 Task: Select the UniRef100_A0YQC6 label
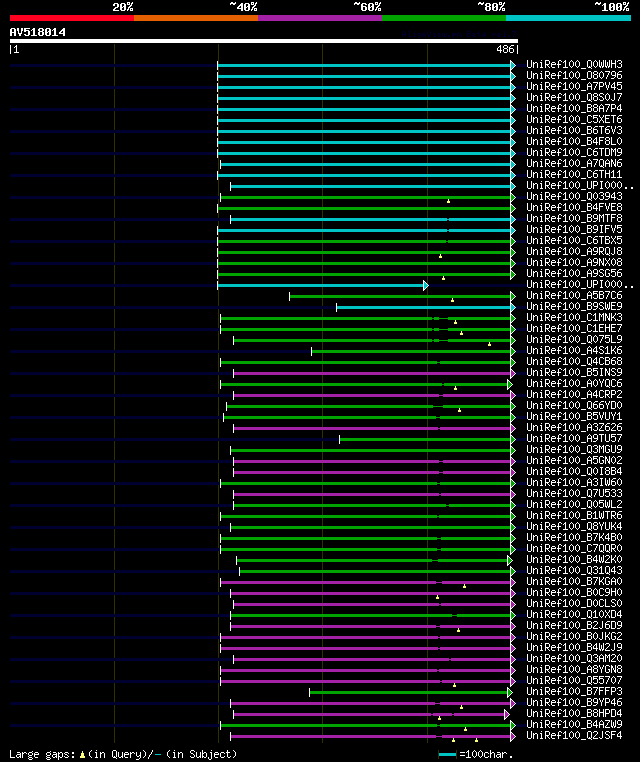tap(574, 383)
